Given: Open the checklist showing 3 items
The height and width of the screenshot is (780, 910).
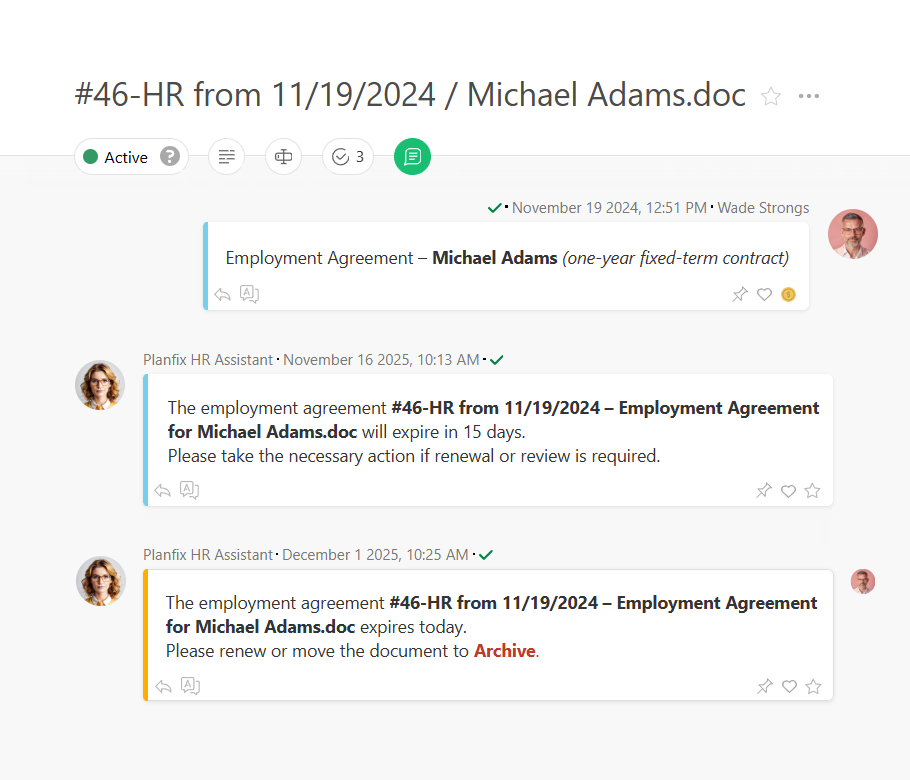Looking at the screenshot, I should point(347,156).
